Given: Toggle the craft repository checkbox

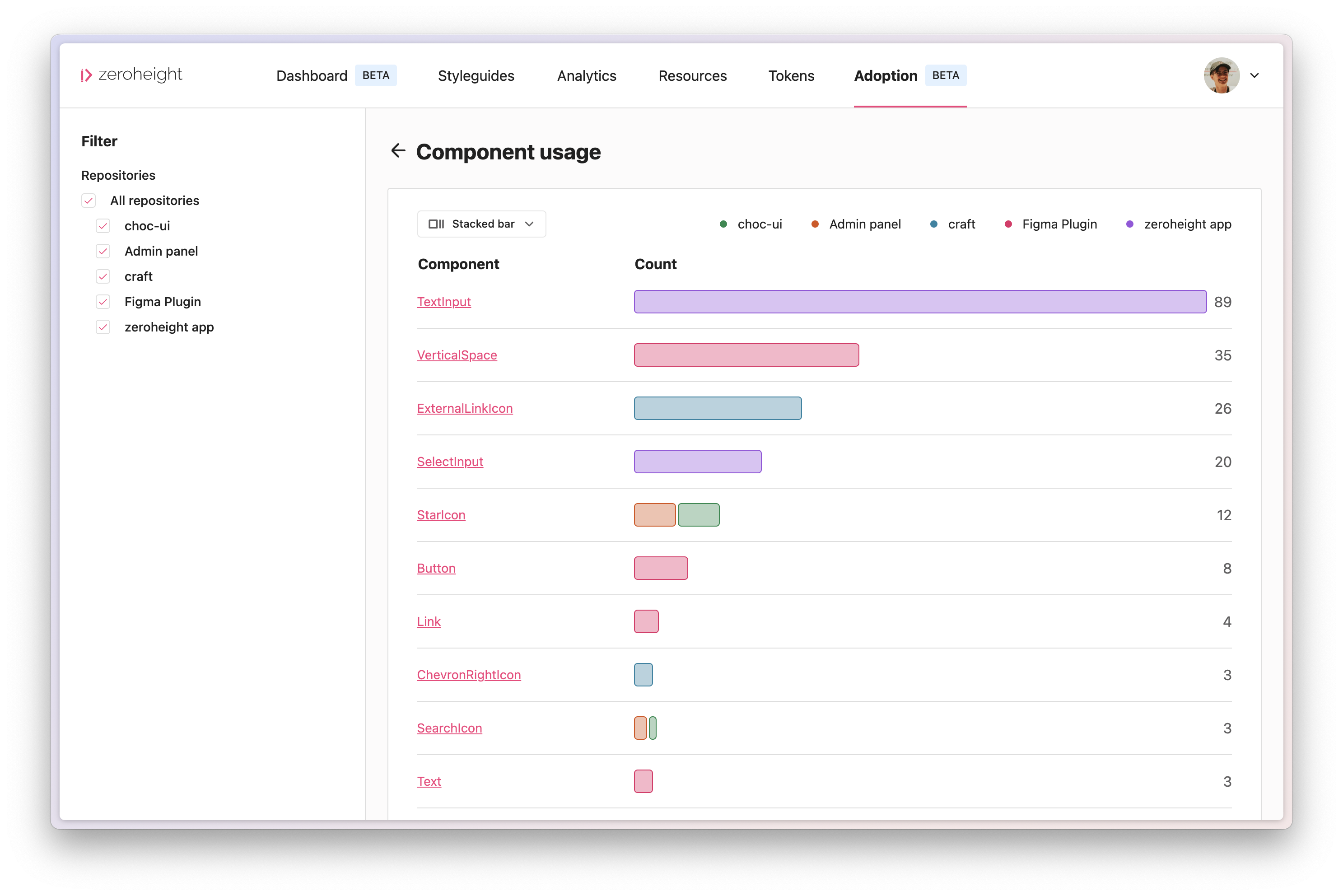Looking at the screenshot, I should 103,276.
